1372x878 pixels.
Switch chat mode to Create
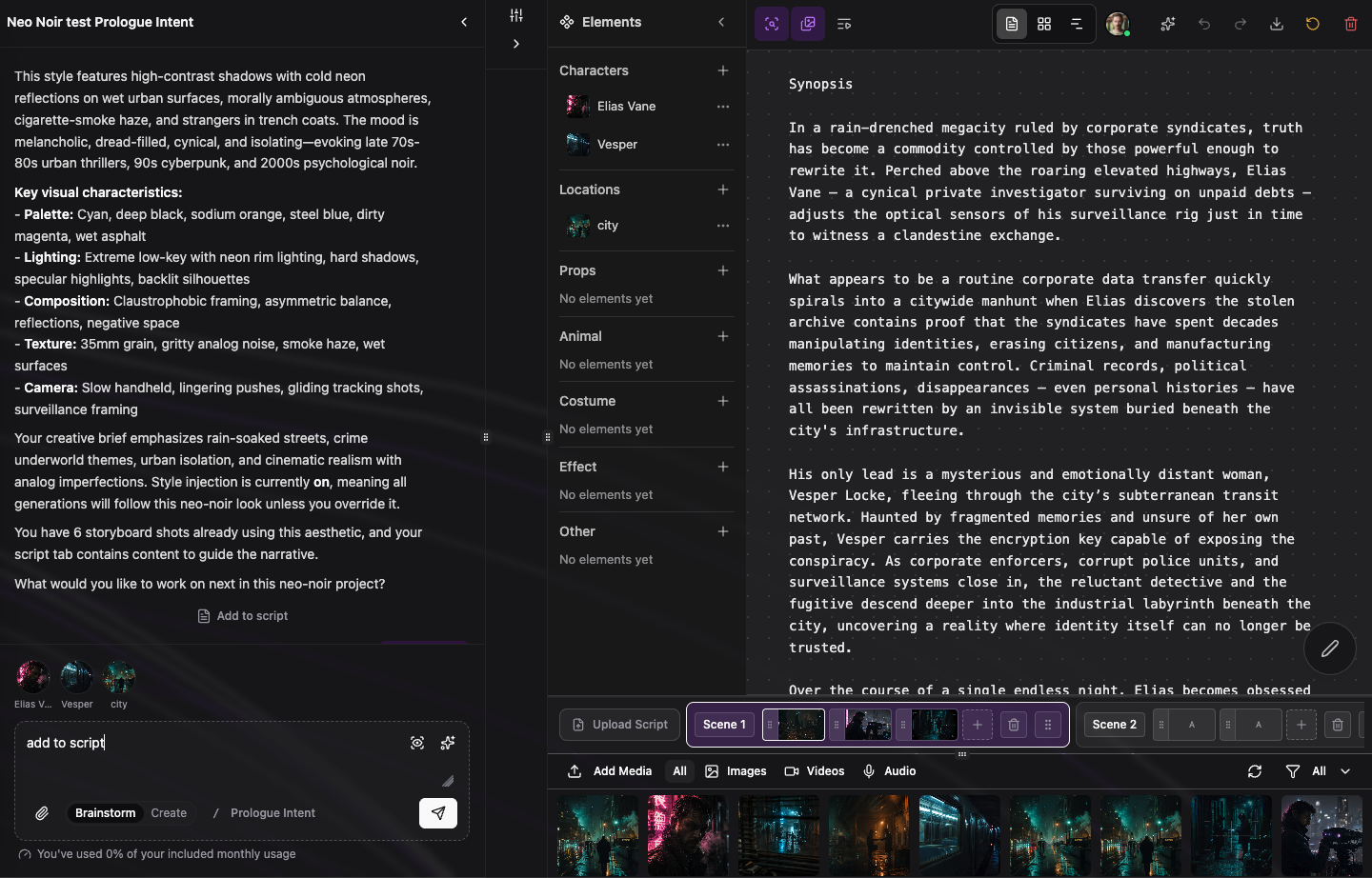pyautogui.click(x=169, y=813)
